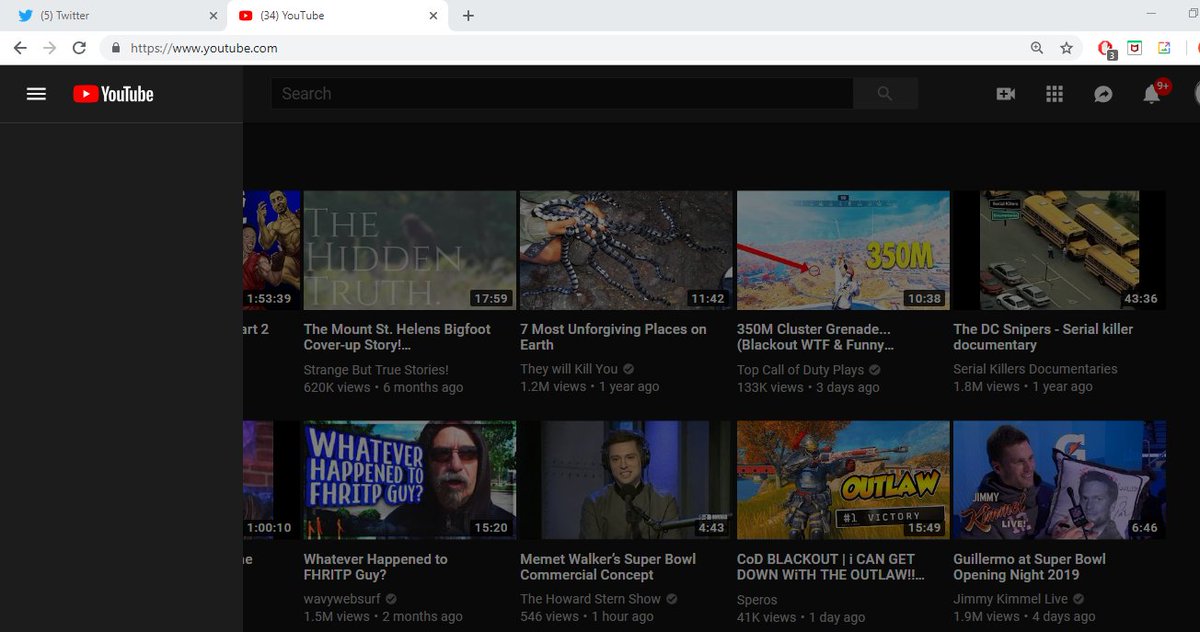Open the FHRITP Guy video thumbnail
The height and width of the screenshot is (632, 1200).
409,480
